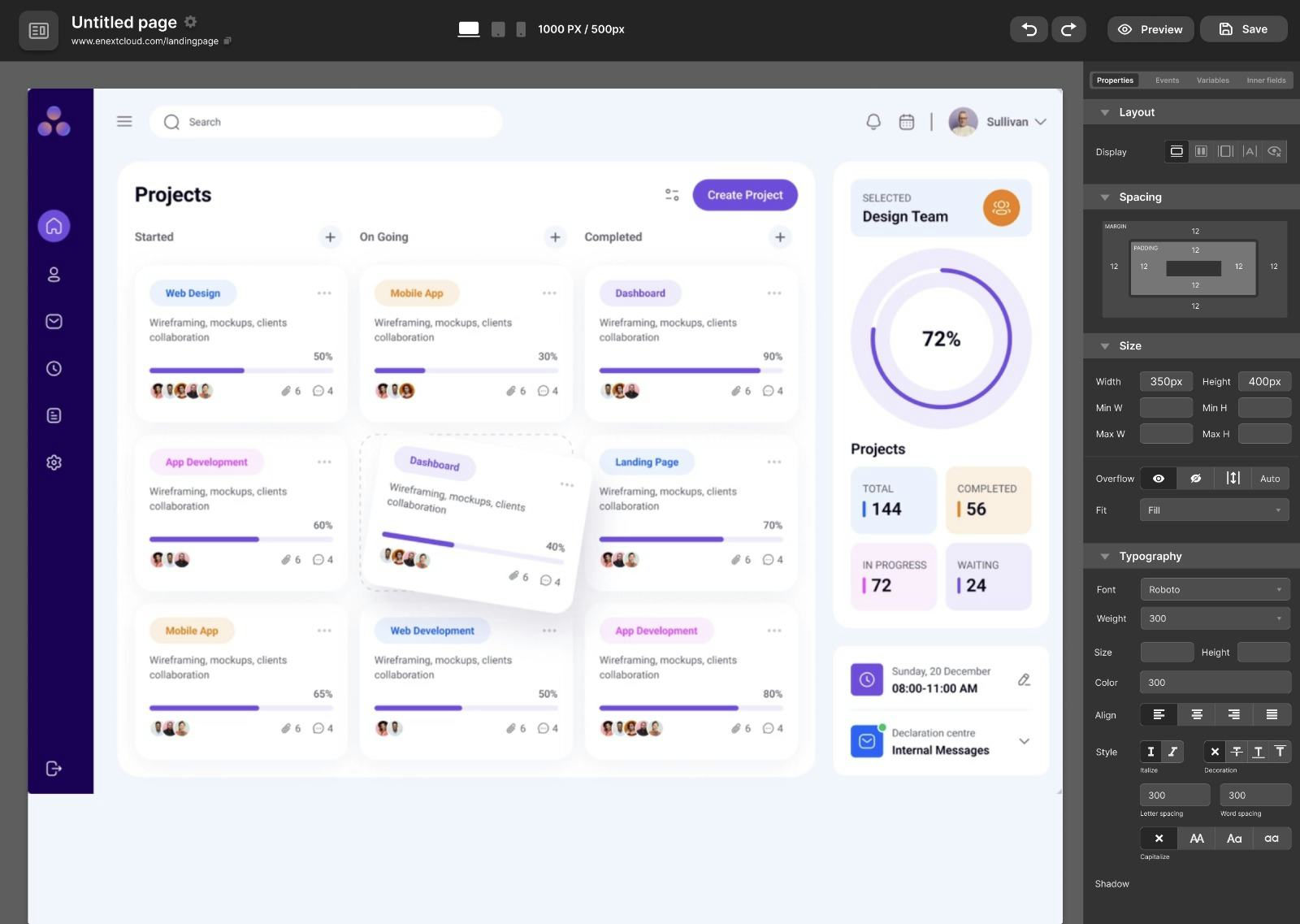Image resolution: width=1300 pixels, height=924 pixels.
Task: Click the Settings gear in the sidebar
Action: click(x=54, y=462)
